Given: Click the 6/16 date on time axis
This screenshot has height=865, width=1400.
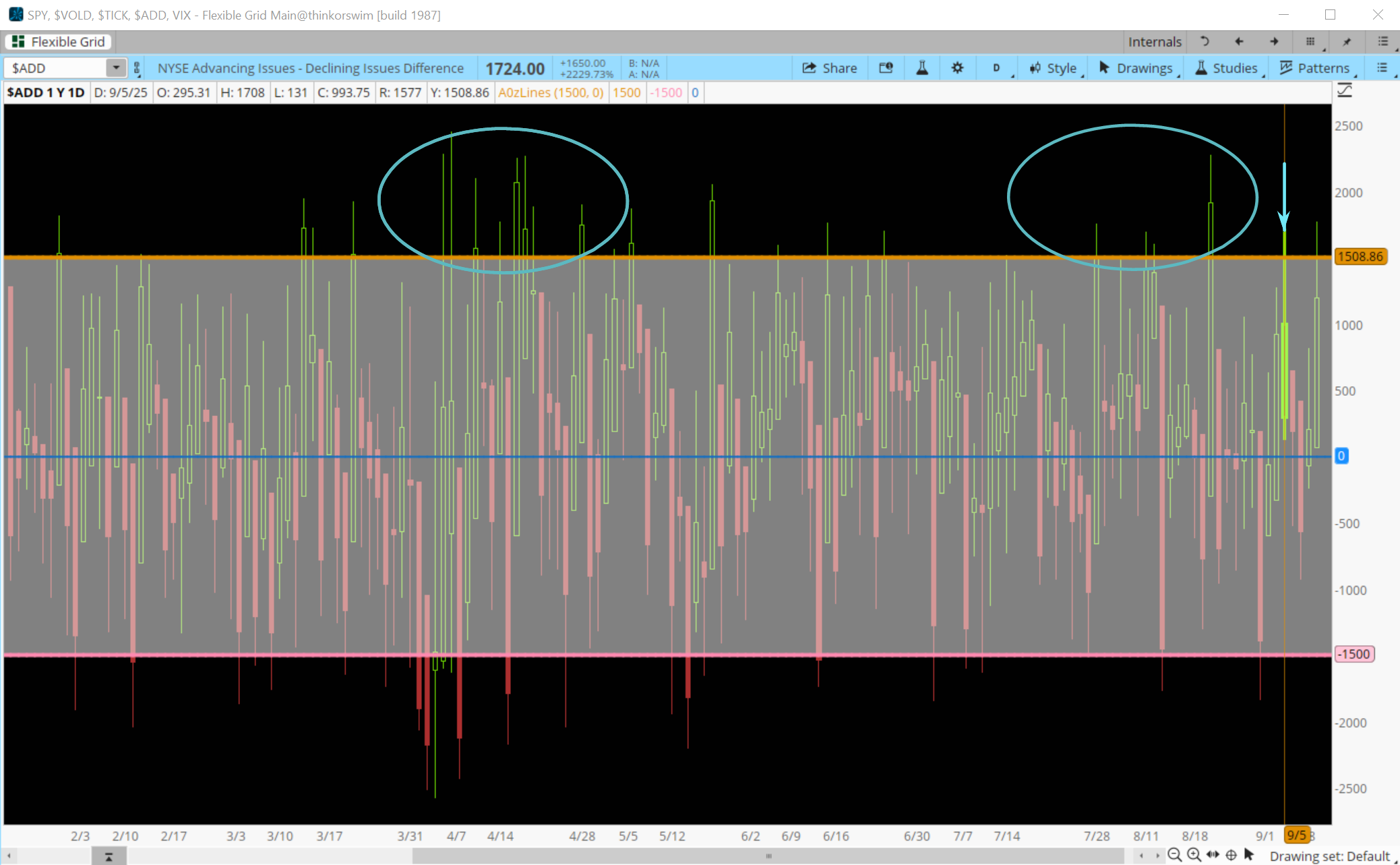Looking at the screenshot, I should coord(836,836).
